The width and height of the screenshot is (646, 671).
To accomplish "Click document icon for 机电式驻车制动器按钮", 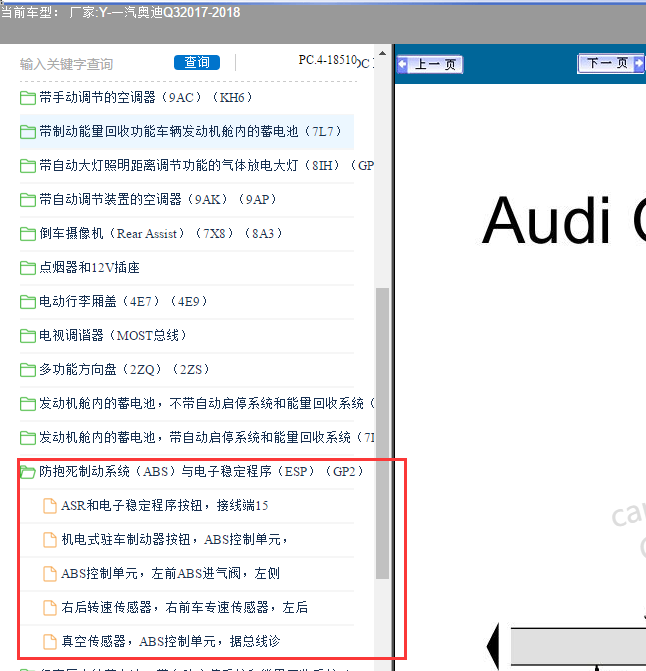I will [50, 540].
